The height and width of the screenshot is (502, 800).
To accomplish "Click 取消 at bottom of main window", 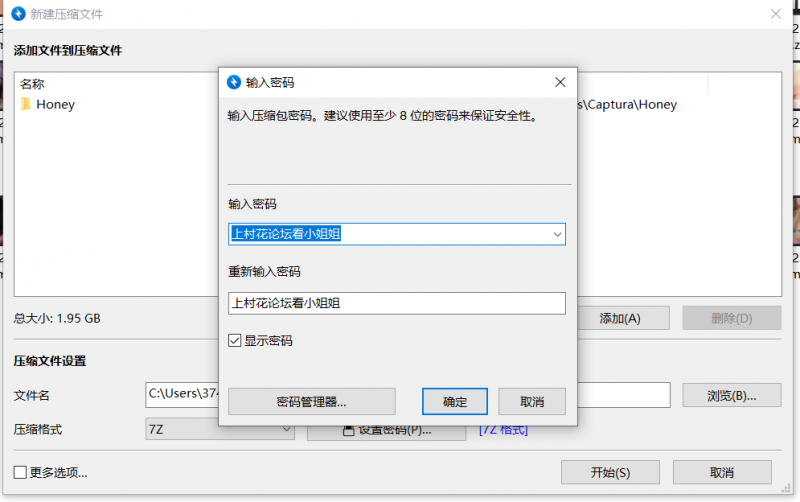I will [721, 472].
